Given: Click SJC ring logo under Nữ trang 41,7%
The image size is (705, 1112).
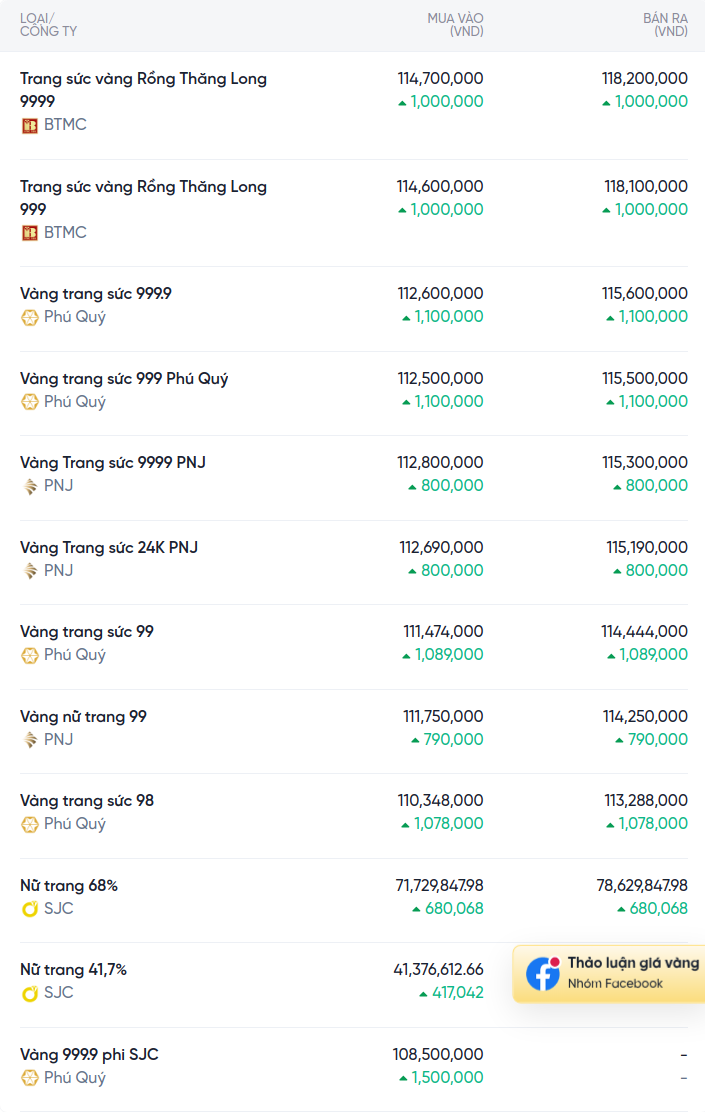Looking at the screenshot, I should (x=29, y=994).
